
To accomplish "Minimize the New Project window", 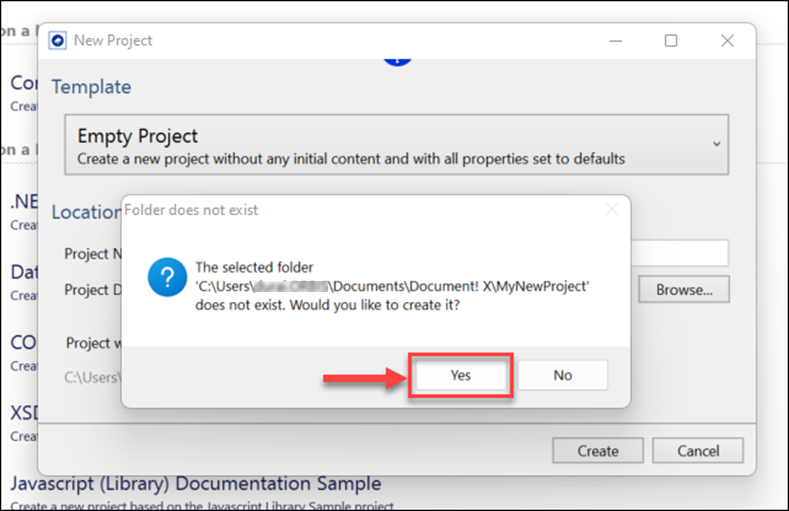I will [614, 41].
